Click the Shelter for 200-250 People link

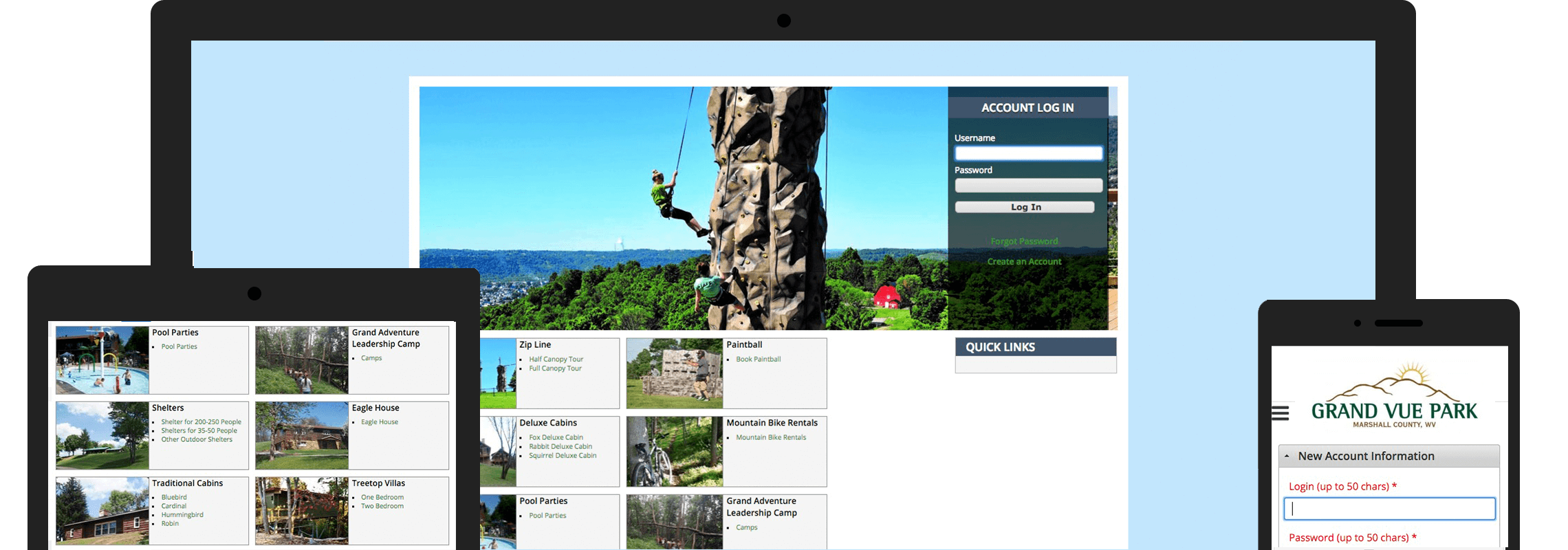coord(201,422)
